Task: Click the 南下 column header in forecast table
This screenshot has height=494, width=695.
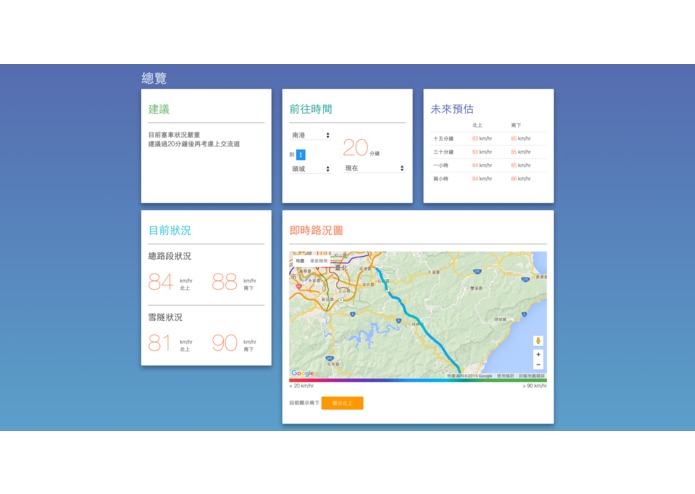Action: click(516, 125)
